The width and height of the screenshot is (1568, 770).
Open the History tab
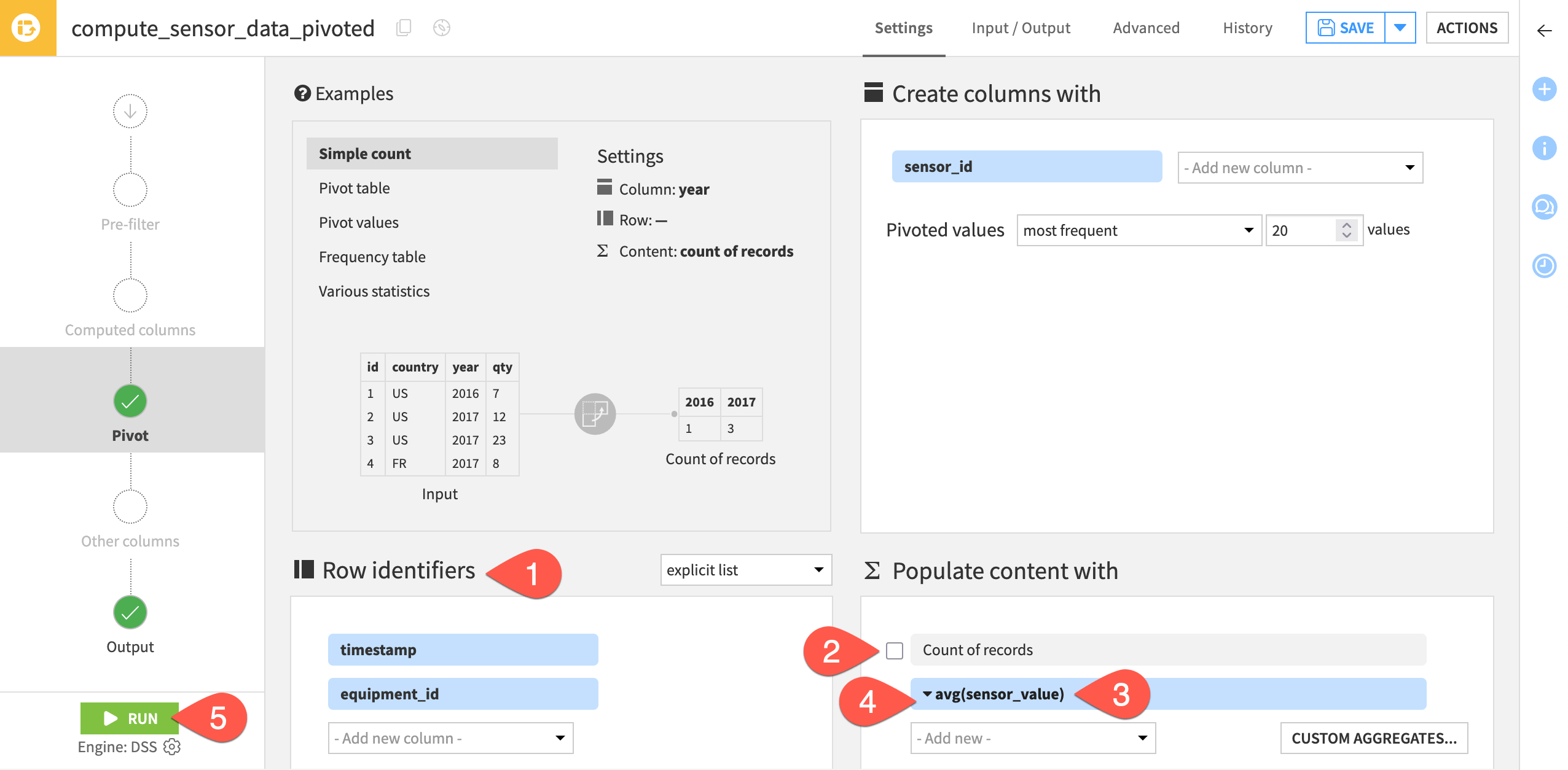coord(1246,28)
